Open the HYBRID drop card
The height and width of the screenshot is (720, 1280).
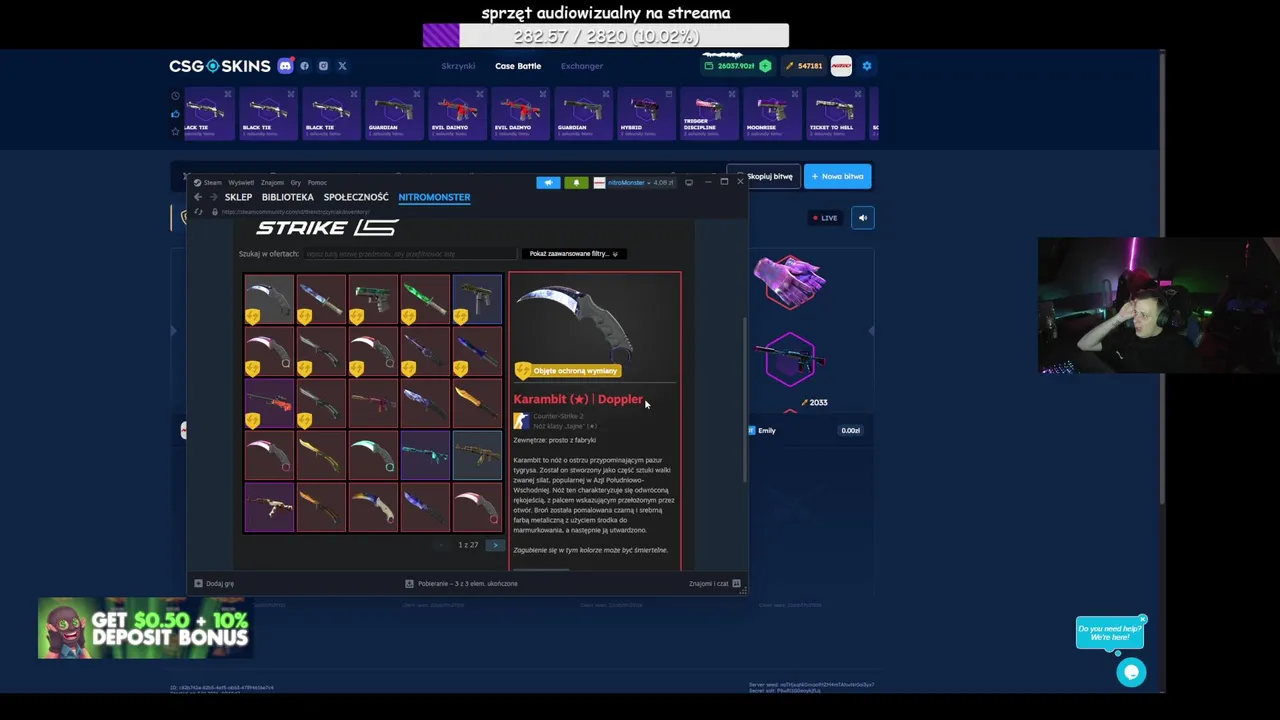(645, 114)
